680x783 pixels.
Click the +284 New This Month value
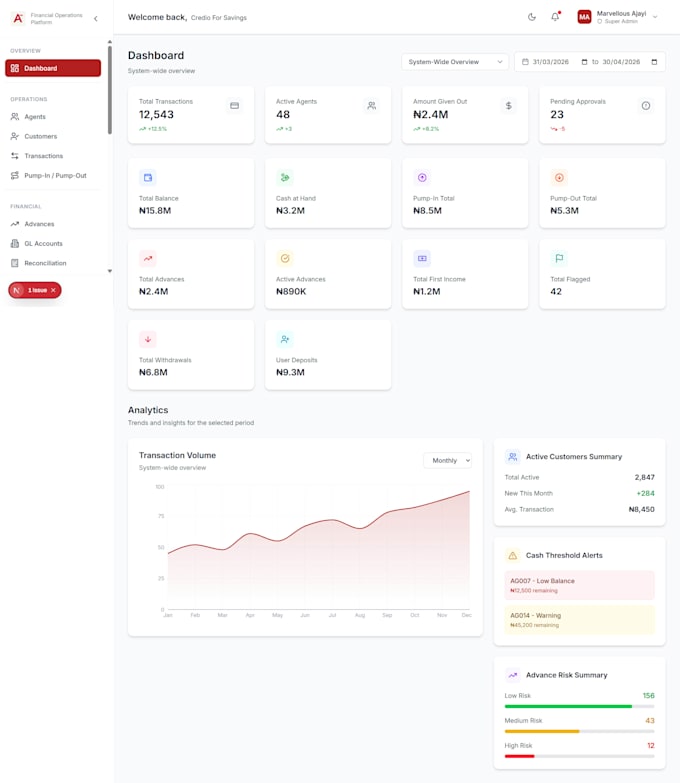[645, 493]
